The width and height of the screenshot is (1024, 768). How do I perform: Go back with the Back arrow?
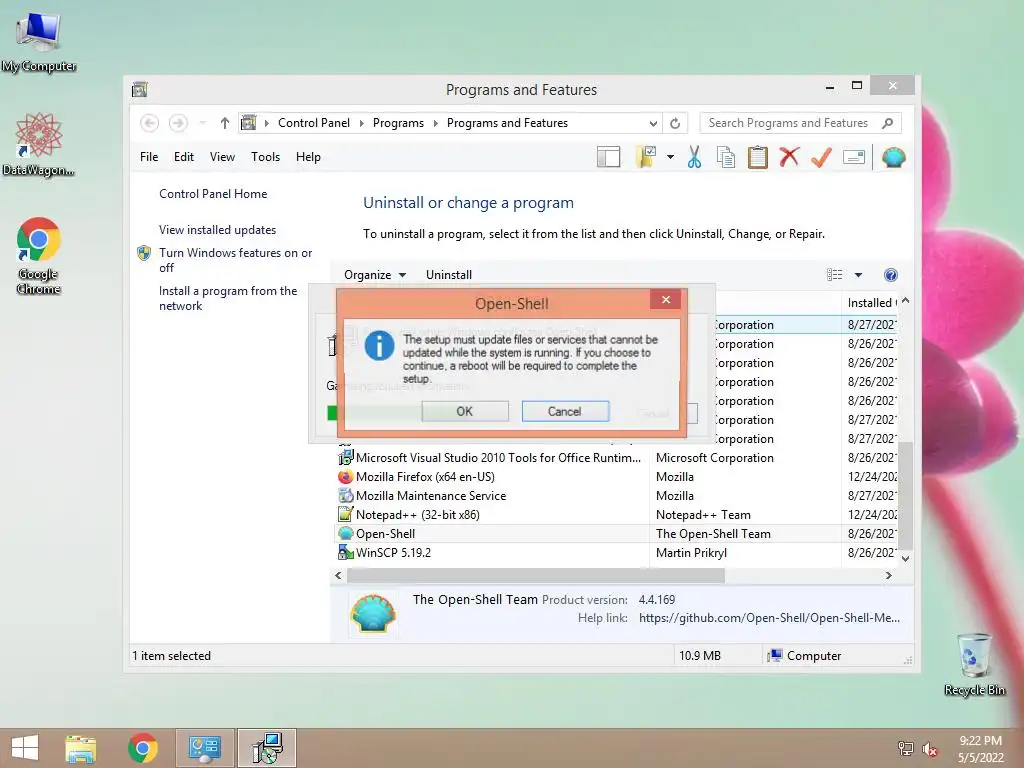pyautogui.click(x=149, y=123)
